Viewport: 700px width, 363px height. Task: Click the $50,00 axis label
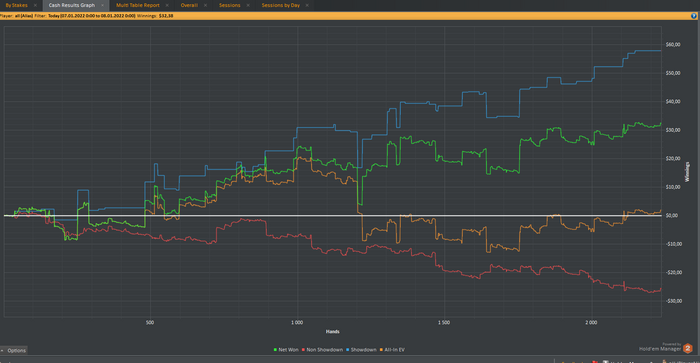click(673, 73)
